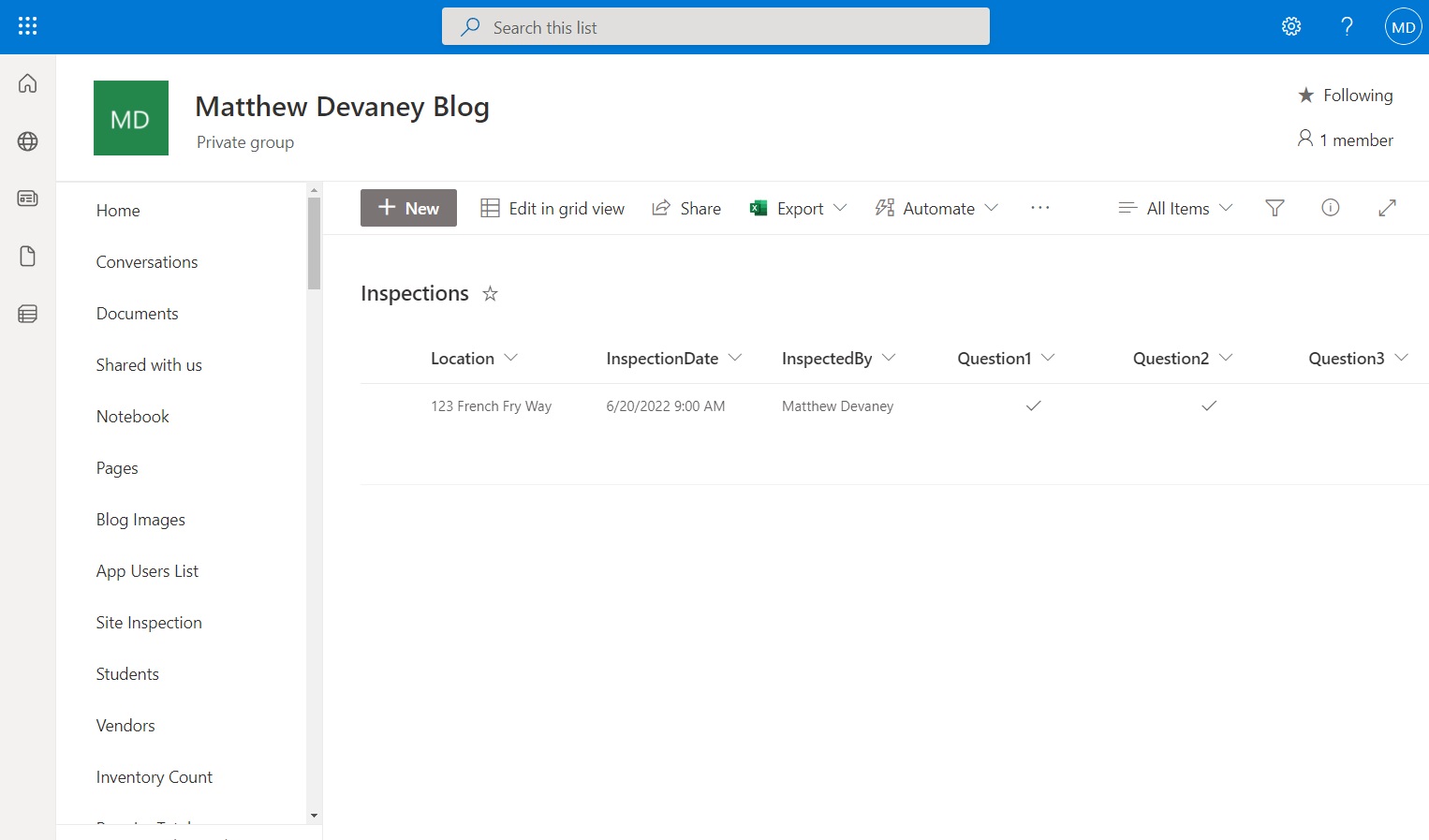Screen dimensions: 1429x840
Task: Open Automate options
Action: pyautogui.click(x=935, y=207)
